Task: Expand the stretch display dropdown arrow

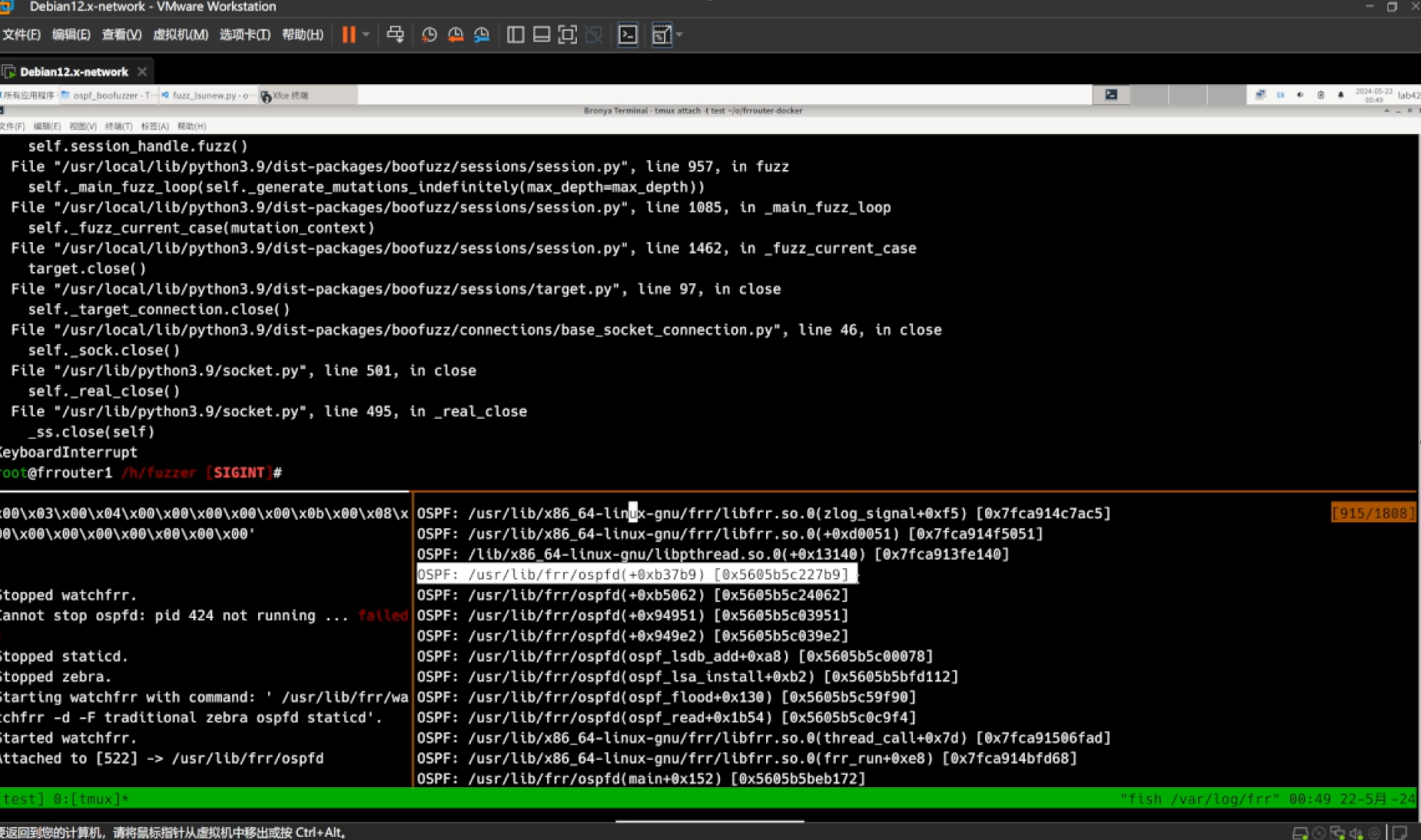Action: pos(679,34)
